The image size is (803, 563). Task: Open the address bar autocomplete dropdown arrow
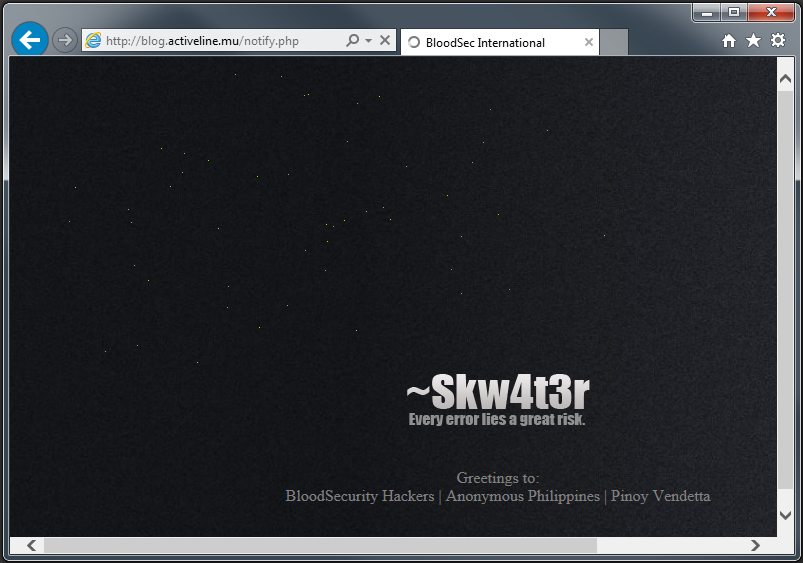[369, 40]
